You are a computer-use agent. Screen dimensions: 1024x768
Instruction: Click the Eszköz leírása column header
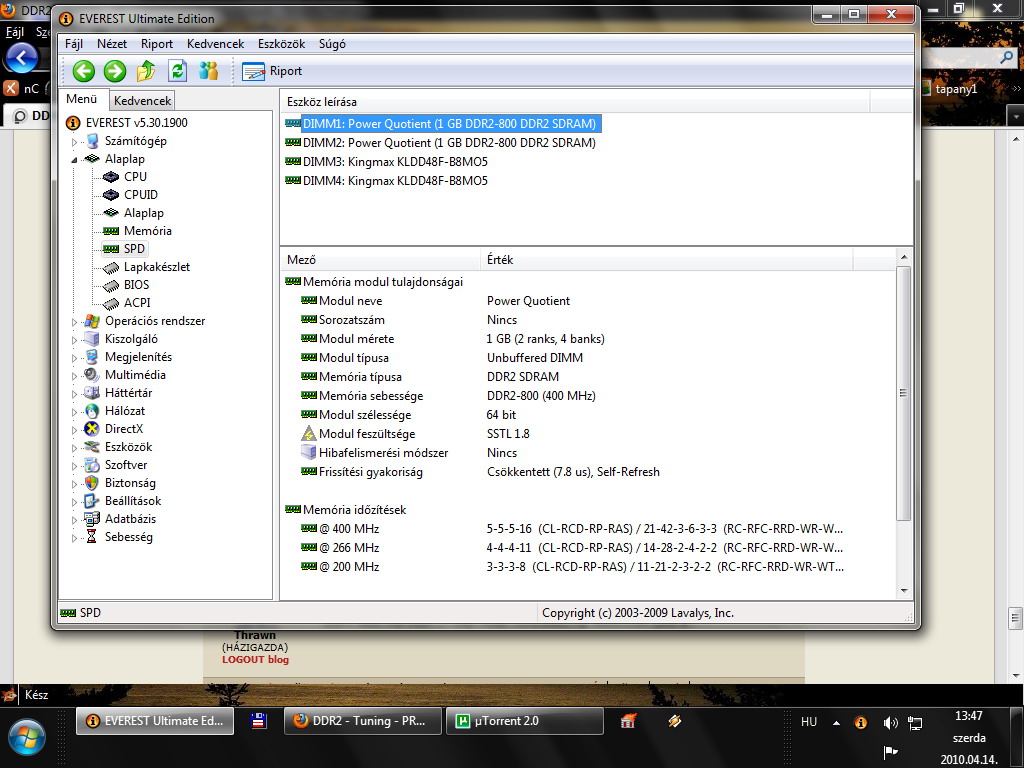575,102
